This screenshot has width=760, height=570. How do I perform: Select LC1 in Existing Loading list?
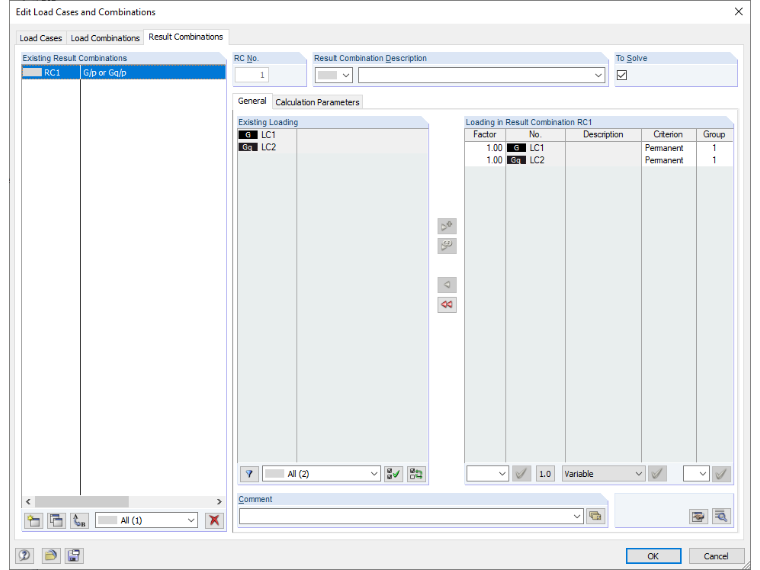coord(332,135)
